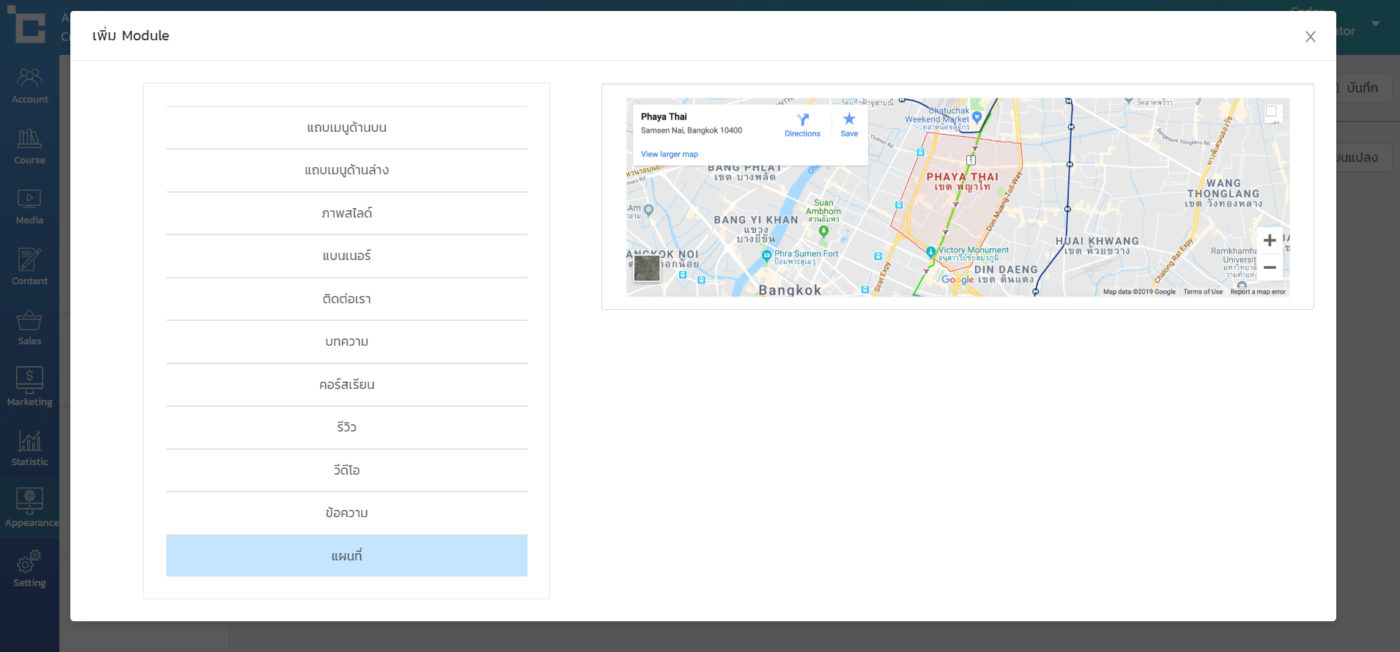Choose the วีดีโอ module
The width and height of the screenshot is (1400, 652).
pyautogui.click(x=346, y=470)
